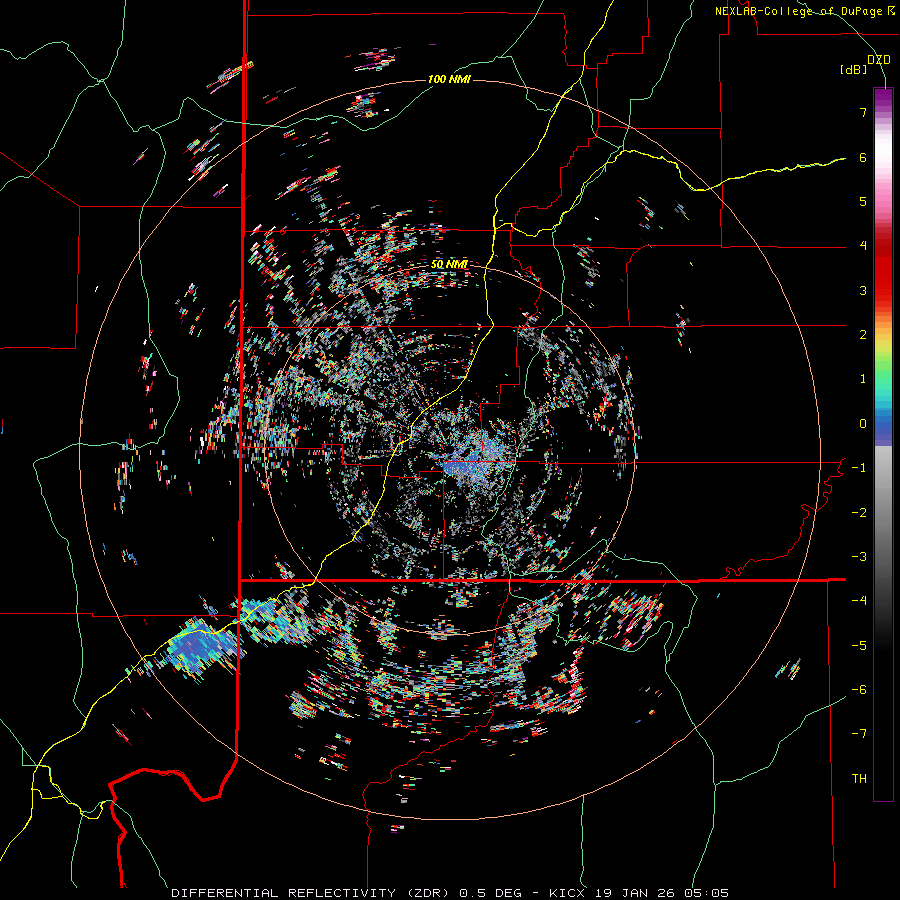
Task: Select the 100 NMI range ring label
Action: 449,79
